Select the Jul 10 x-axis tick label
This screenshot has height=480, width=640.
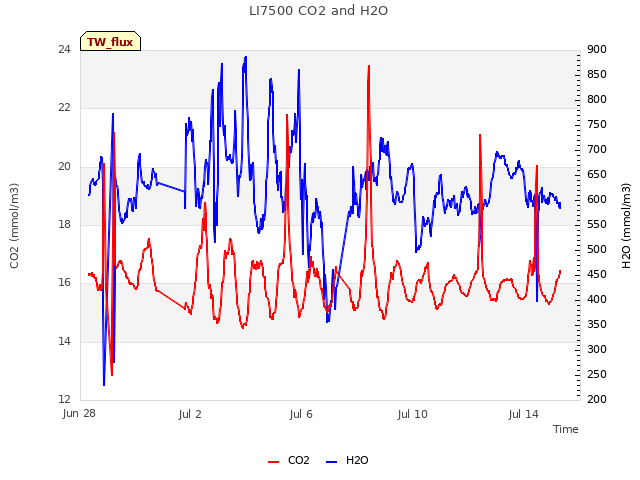point(412,414)
